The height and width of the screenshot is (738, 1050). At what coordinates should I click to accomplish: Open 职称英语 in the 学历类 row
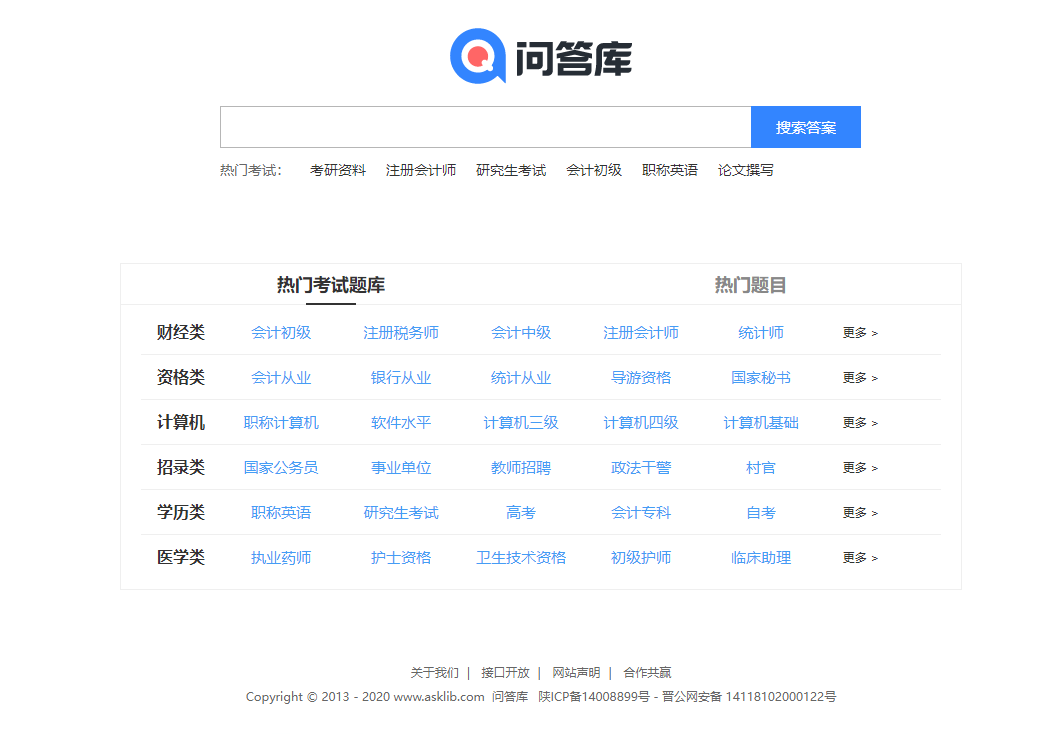[x=281, y=512]
